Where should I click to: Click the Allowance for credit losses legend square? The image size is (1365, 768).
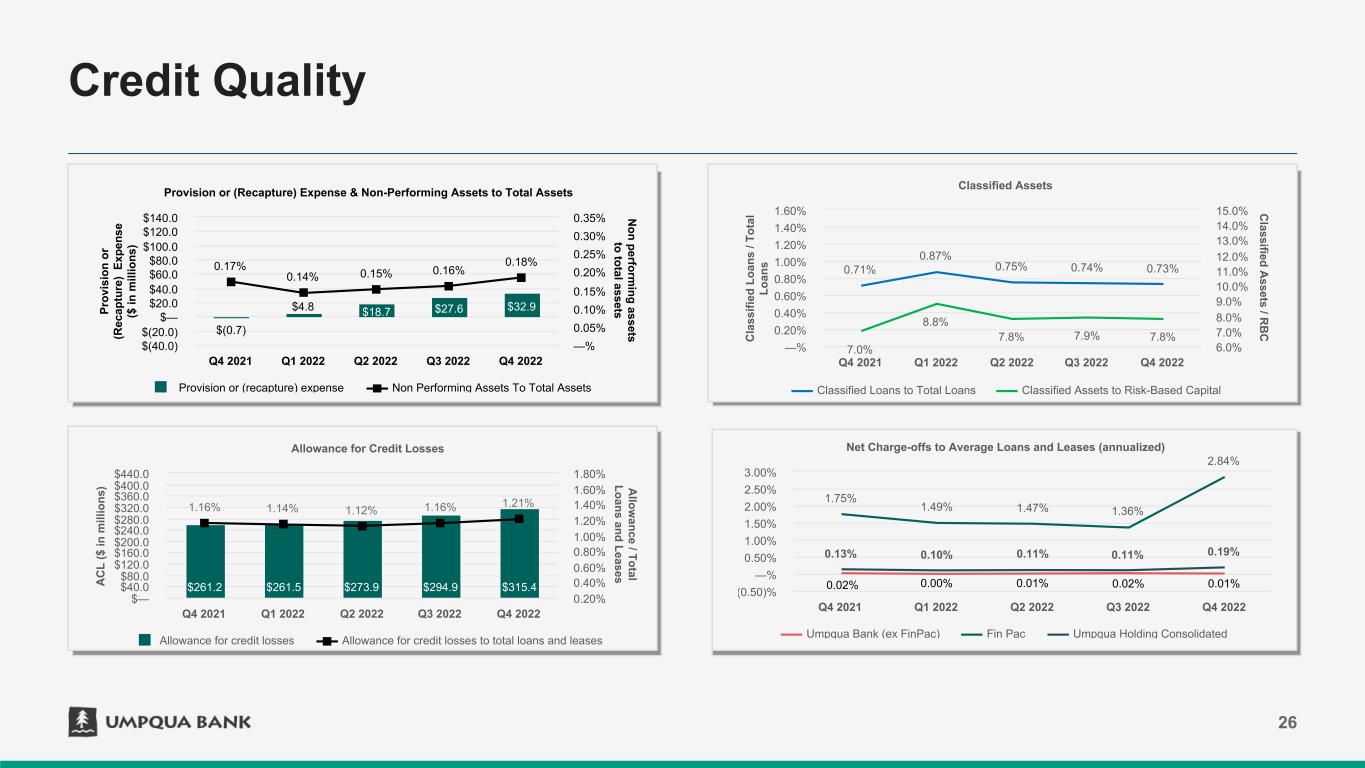tap(145, 640)
